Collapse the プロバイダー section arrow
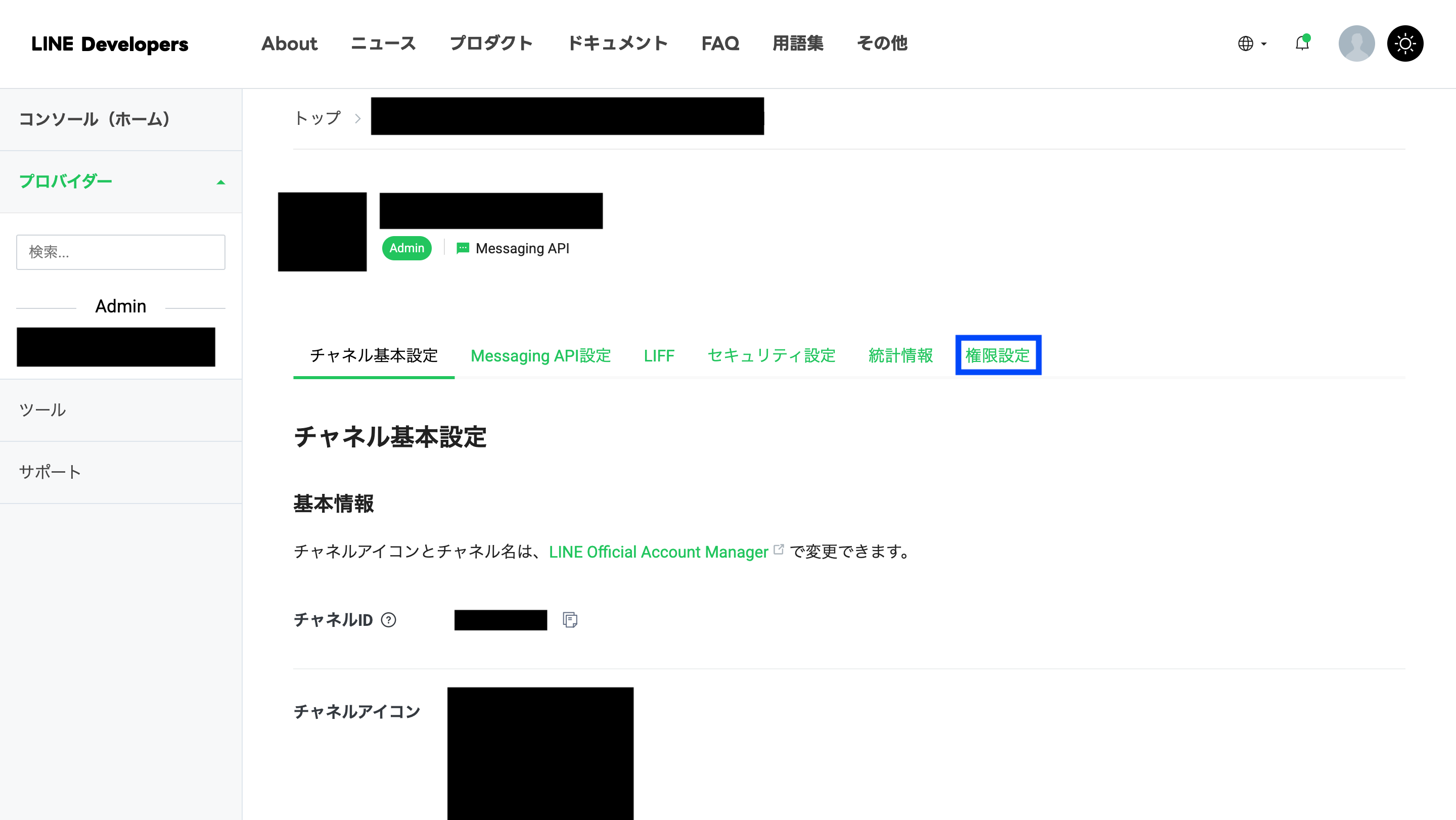This screenshot has width=1456, height=820. coord(221,182)
